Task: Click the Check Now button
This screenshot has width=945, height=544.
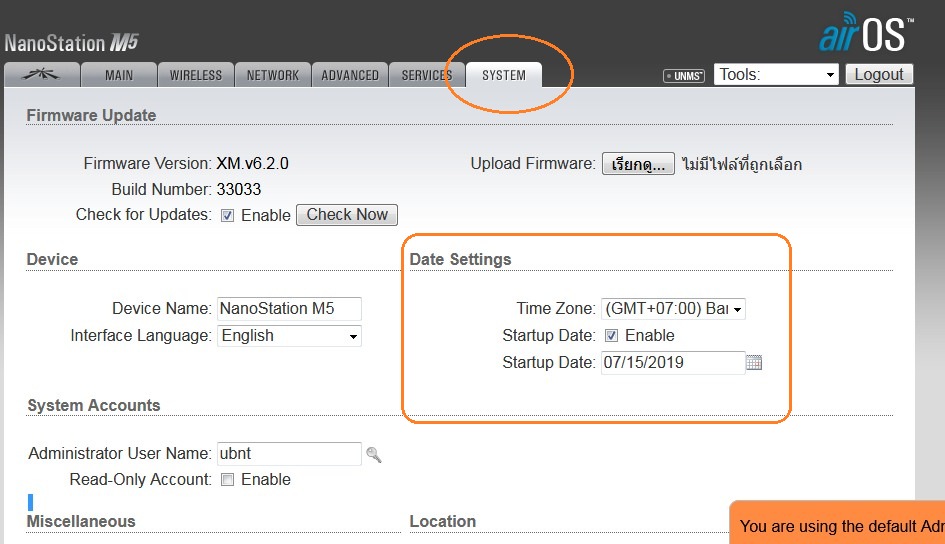Action: pyautogui.click(x=347, y=215)
